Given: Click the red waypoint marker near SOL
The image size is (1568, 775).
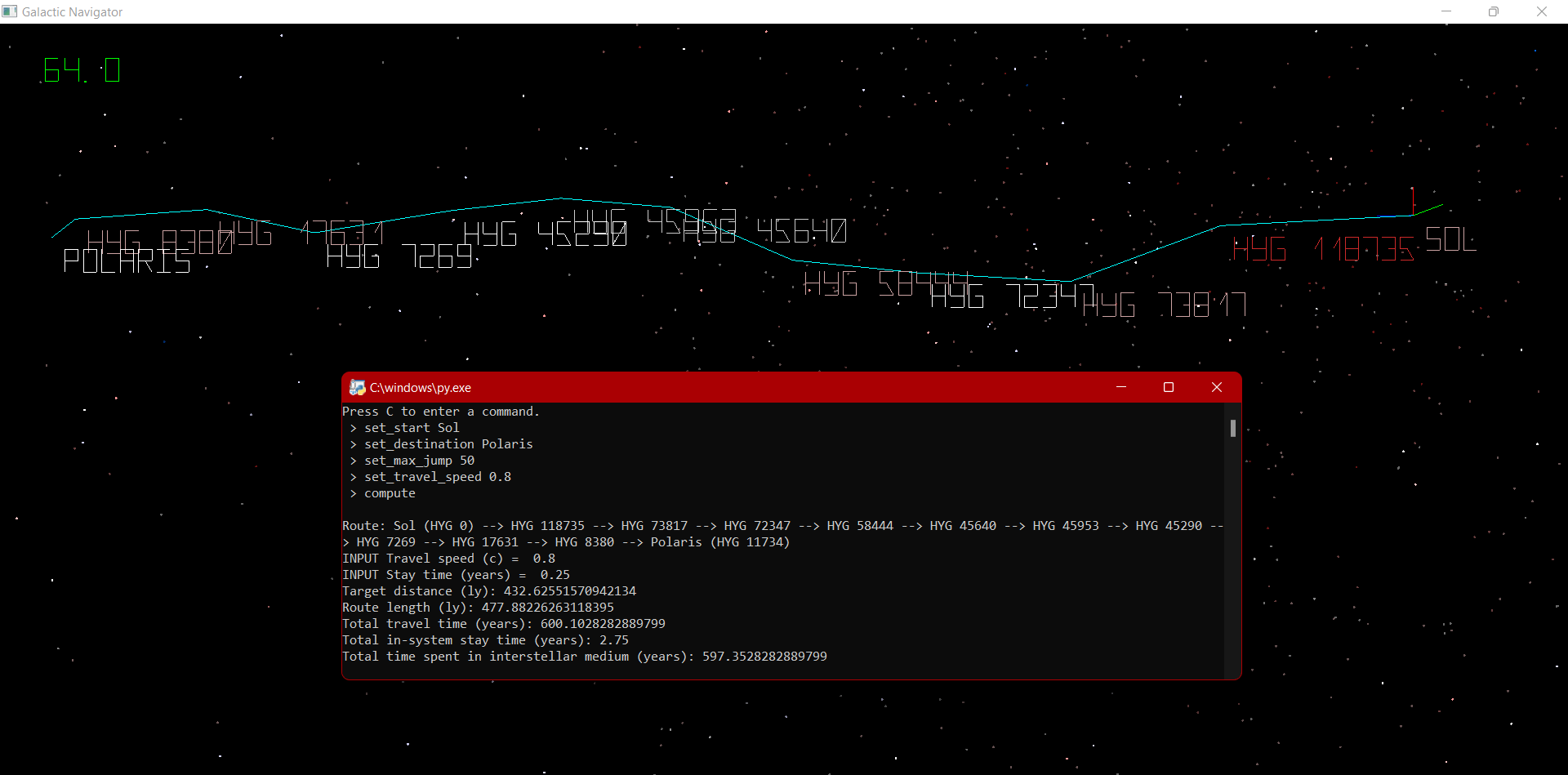Looking at the screenshot, I should [1413, 200].
